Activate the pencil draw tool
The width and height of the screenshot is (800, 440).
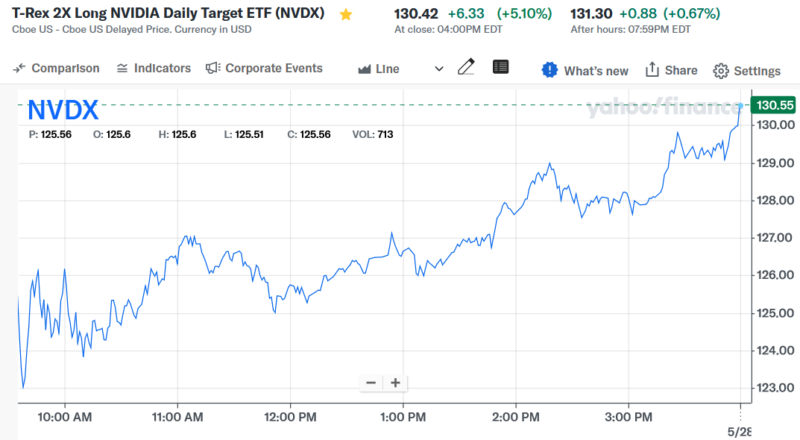pyautogui.click(x=466, y=68)
